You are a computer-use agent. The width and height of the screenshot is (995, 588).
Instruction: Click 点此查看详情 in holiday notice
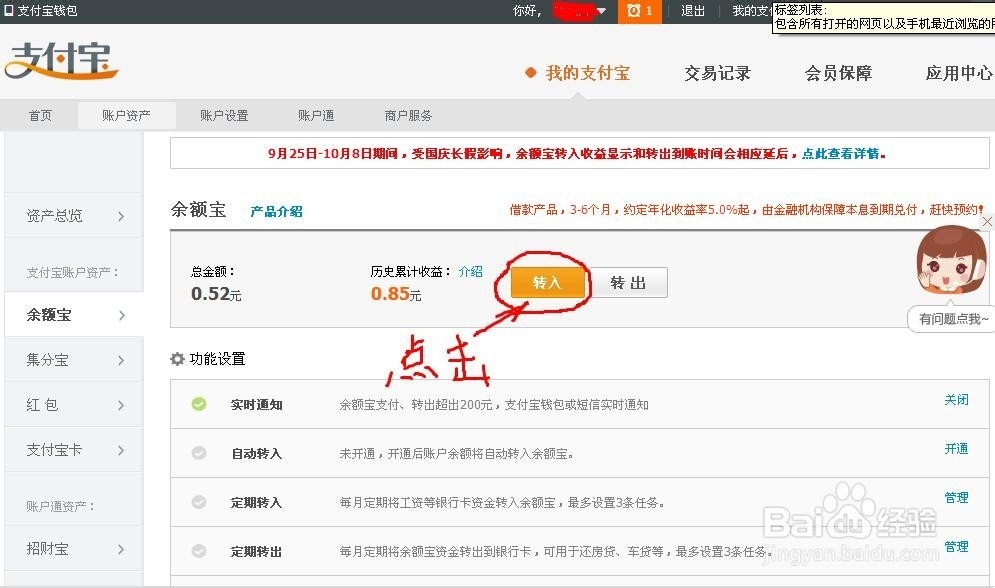pyautogui.click(x=842, y=154)
